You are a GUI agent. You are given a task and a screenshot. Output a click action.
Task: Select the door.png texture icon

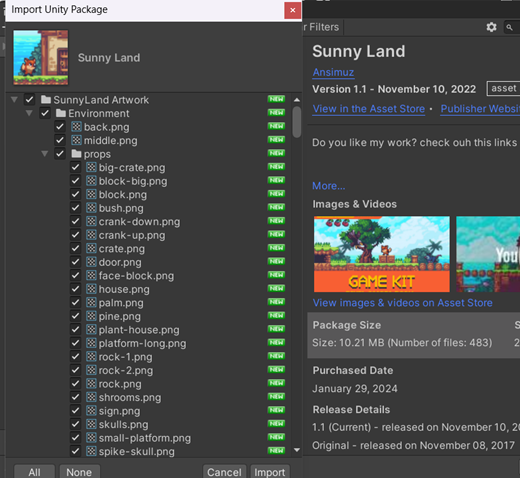[91, 262]
